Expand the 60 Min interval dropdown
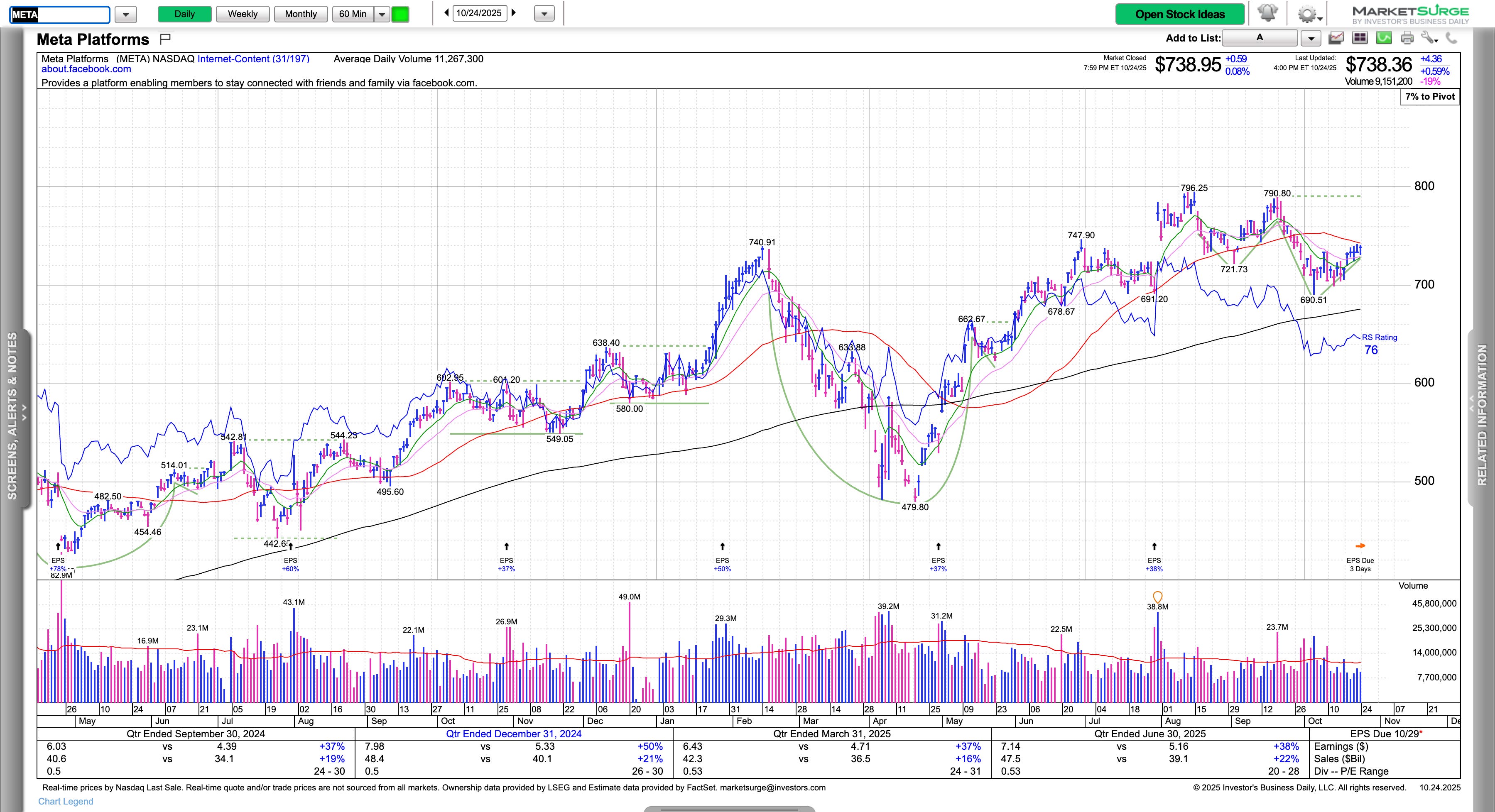This screenshot has height=812, width=1495. (382, 14)
